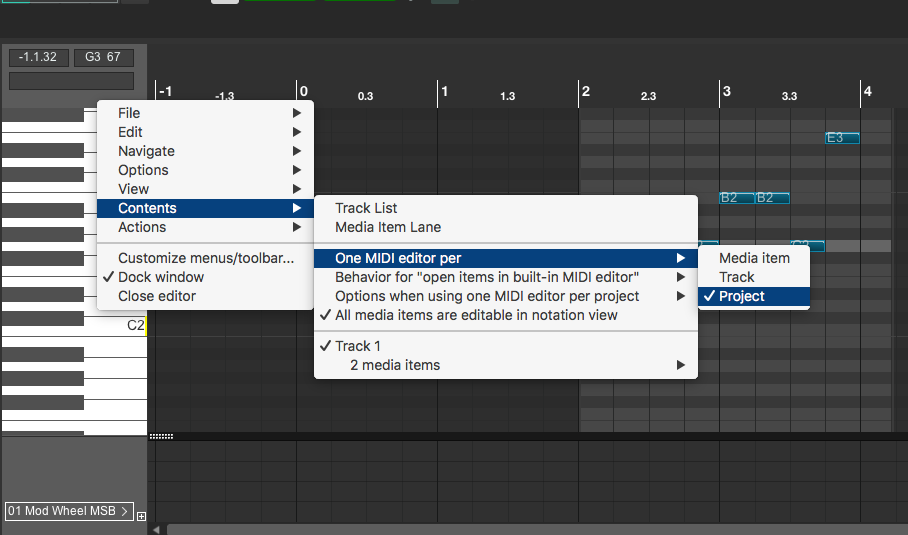
Task: Select Track List from the Contents menu
Action: (366, 208)
